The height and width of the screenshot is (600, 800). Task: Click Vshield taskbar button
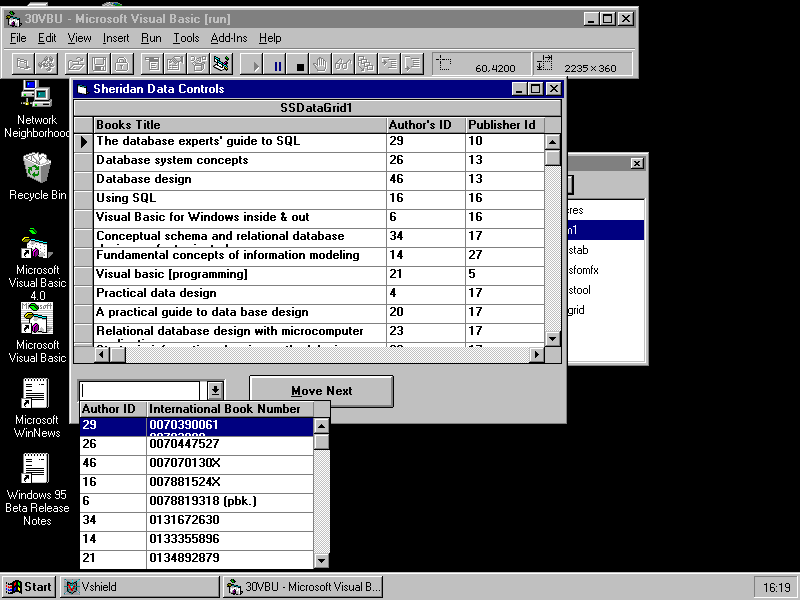(x=139, y=587)
